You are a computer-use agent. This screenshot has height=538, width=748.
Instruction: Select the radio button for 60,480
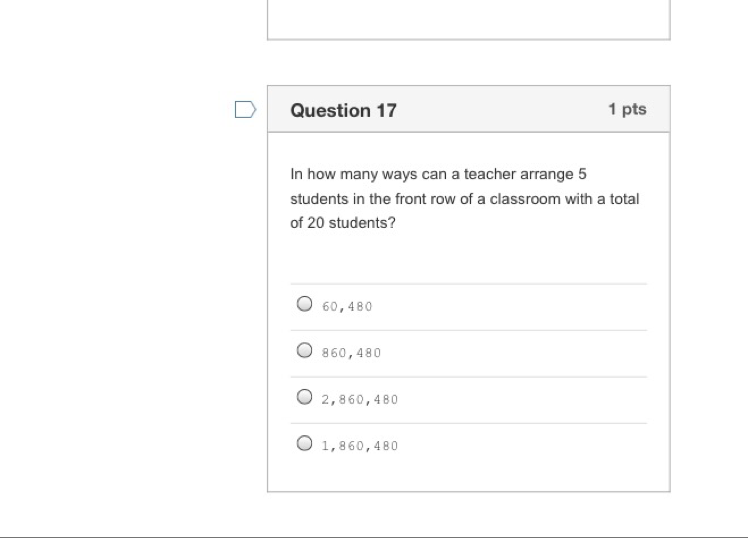(304, 305)
